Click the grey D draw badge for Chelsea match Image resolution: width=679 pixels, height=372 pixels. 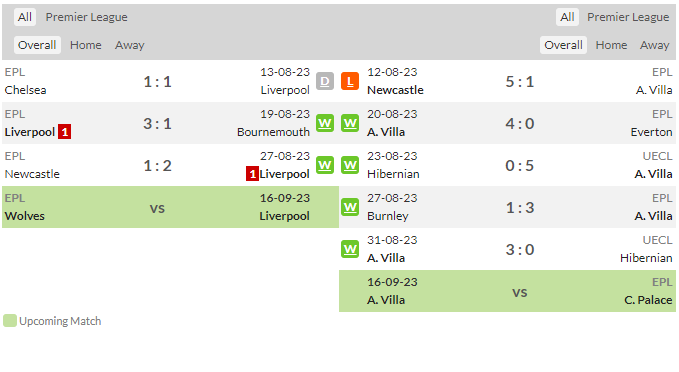pos(325,81)
